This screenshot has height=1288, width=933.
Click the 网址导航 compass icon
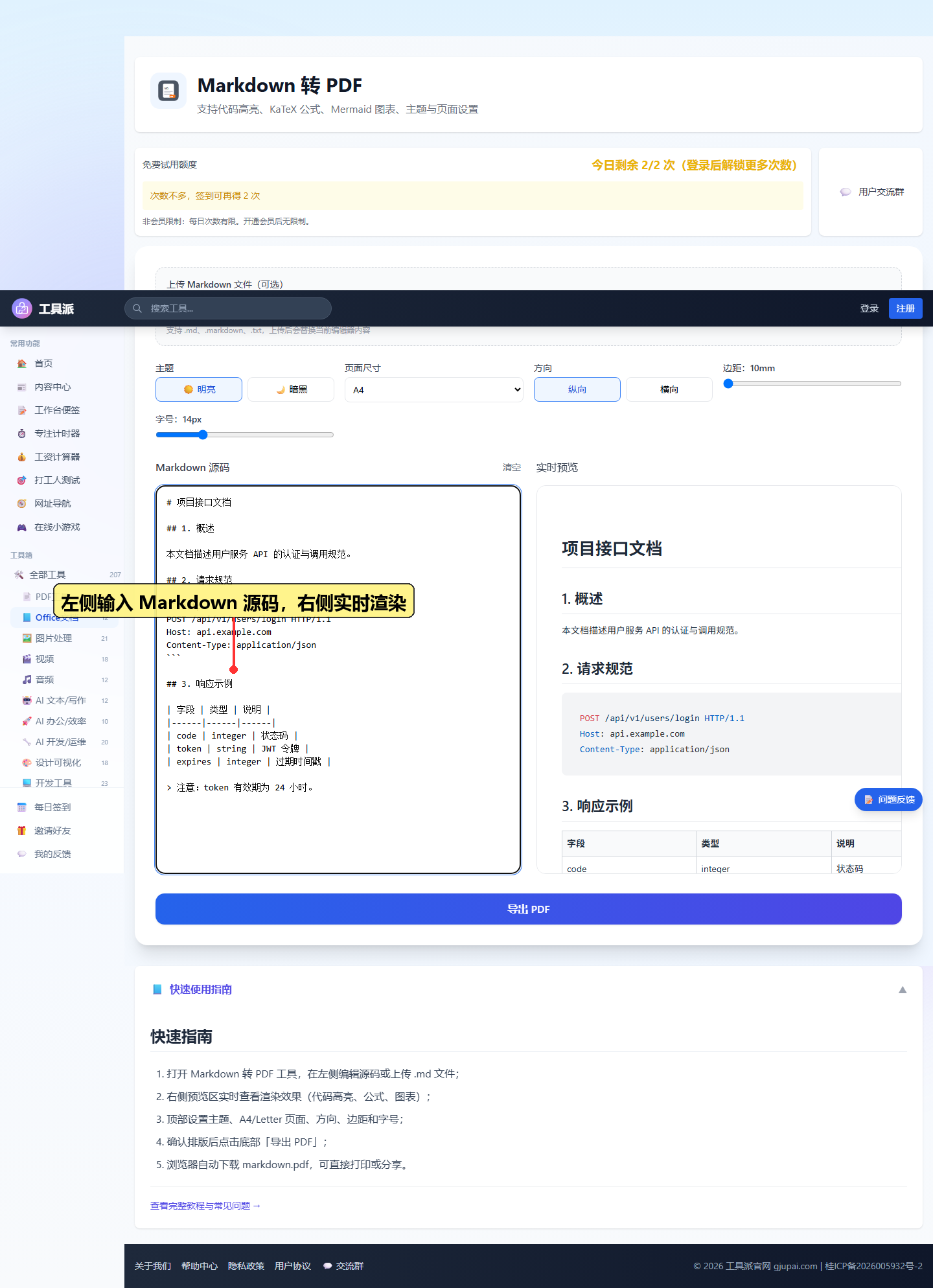click(x=22, y=503)
